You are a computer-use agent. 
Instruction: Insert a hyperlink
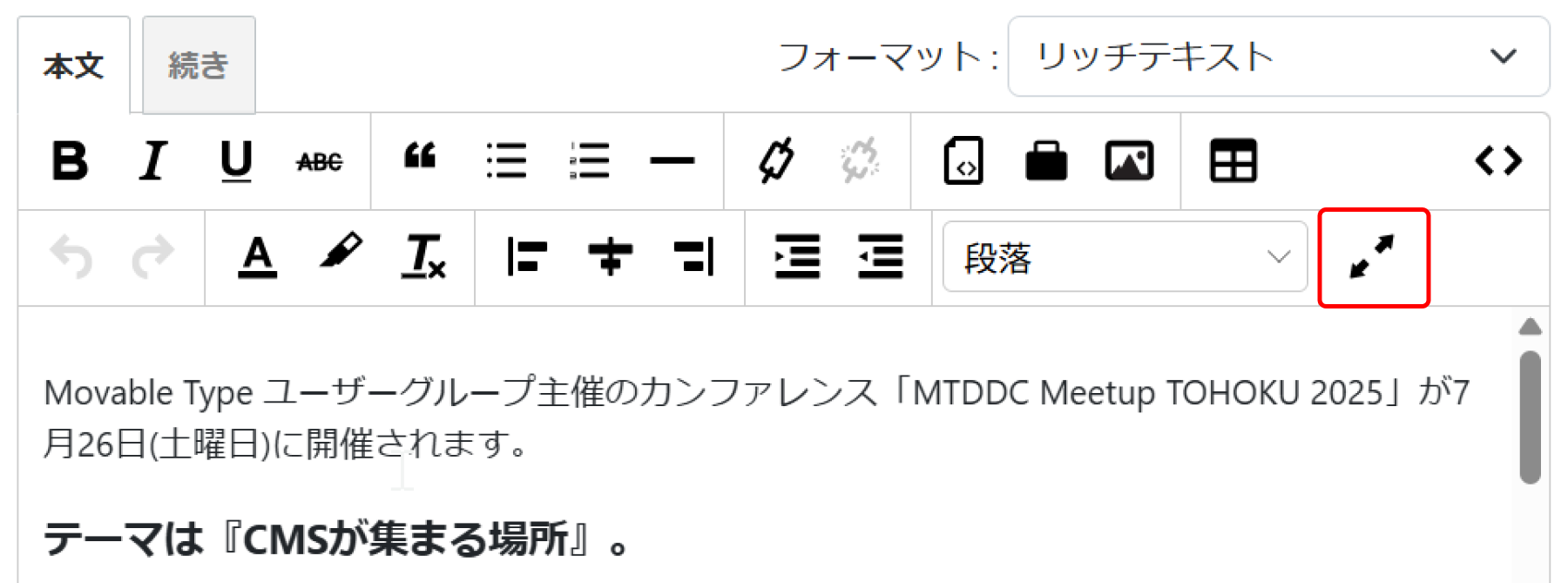click(x=777, y=160)
